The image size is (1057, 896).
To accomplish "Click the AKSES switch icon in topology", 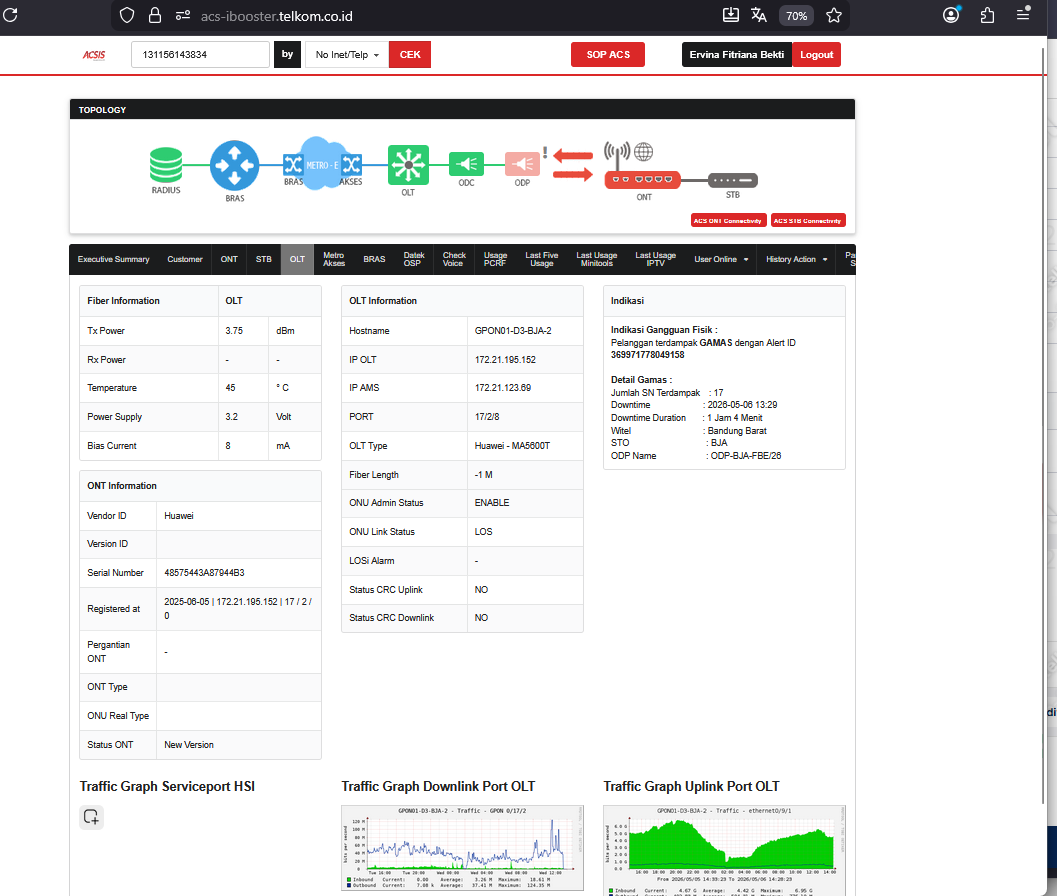I will 351,165.
